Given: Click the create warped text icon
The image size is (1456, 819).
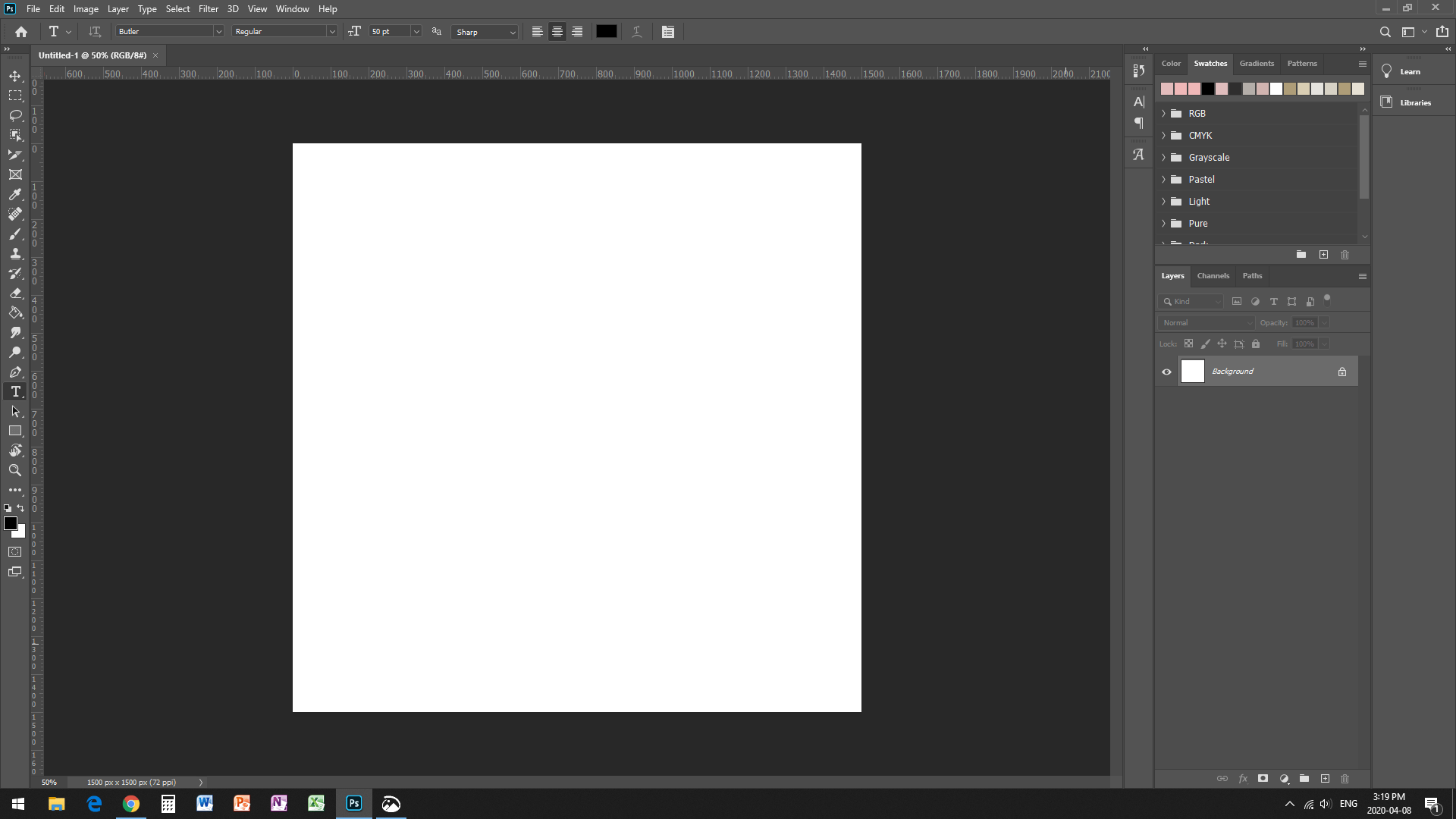Looking at the screenshot, I should tap(637, 32).
